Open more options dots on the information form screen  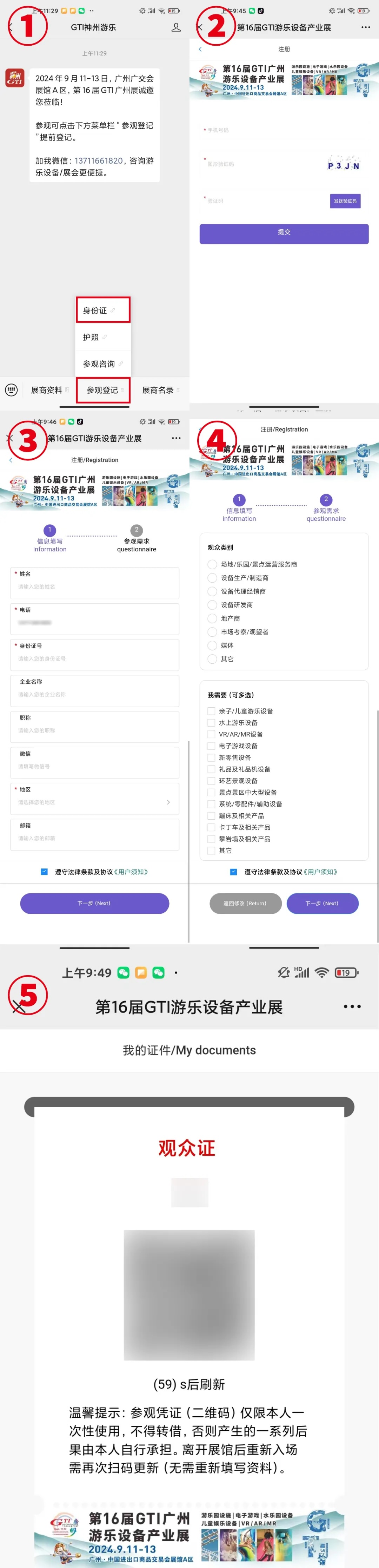click(x=176, y=438)
